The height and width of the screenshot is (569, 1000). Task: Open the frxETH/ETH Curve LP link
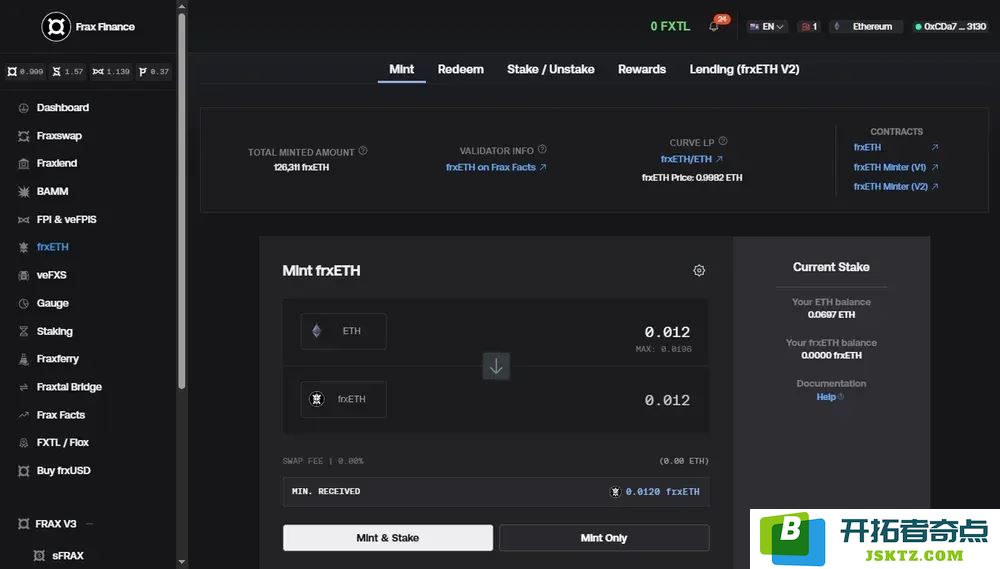pos(691,159)
